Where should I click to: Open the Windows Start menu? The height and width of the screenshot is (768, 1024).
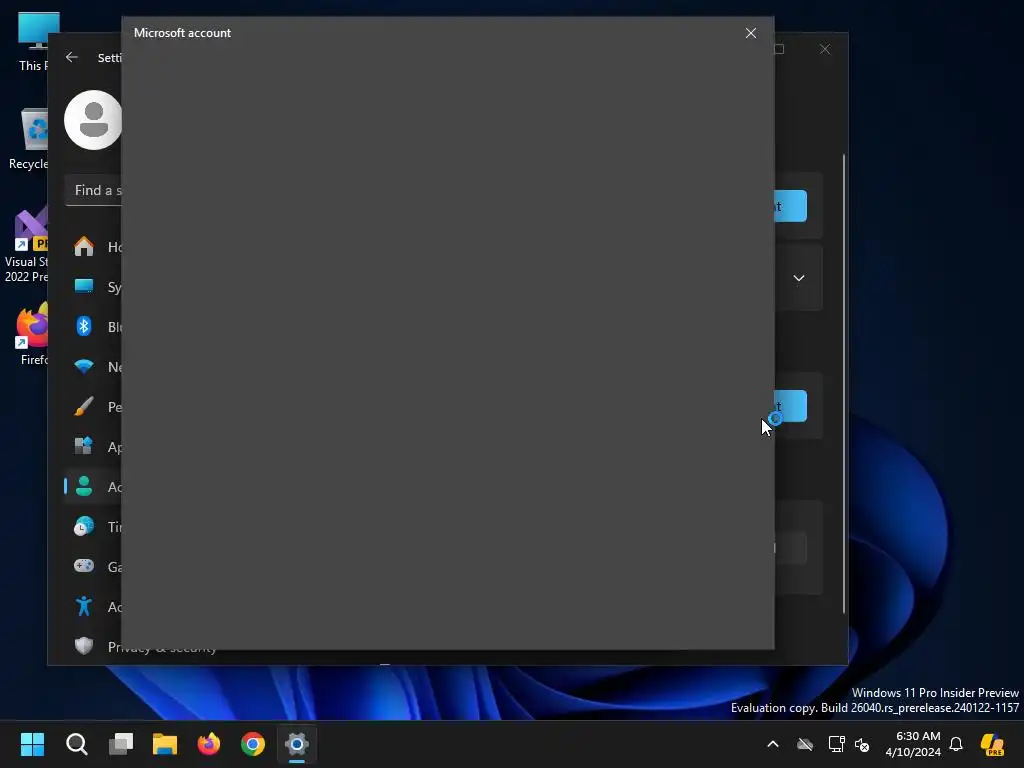[x=32, y=744]
